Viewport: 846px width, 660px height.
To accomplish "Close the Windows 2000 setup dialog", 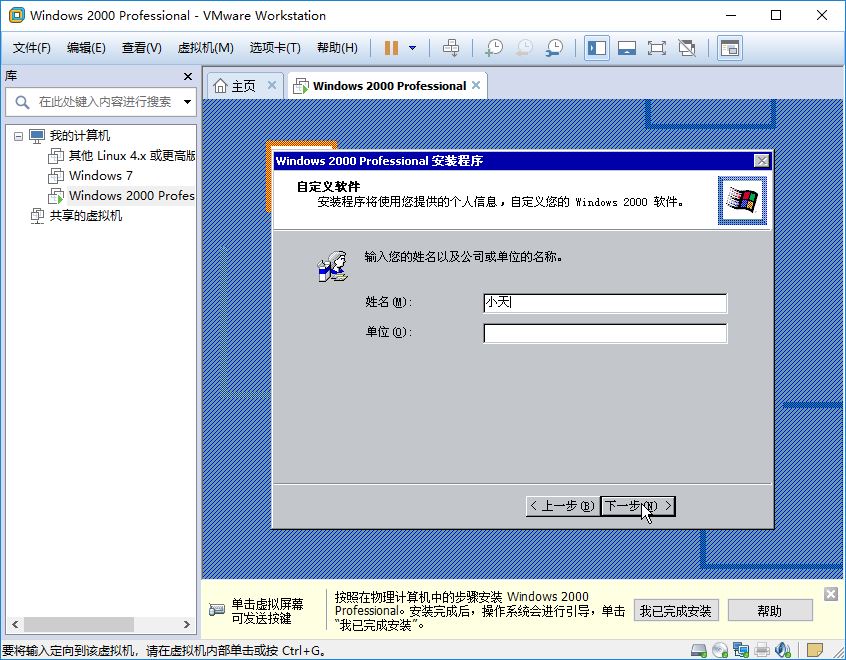I will click(x=761, y=161).
